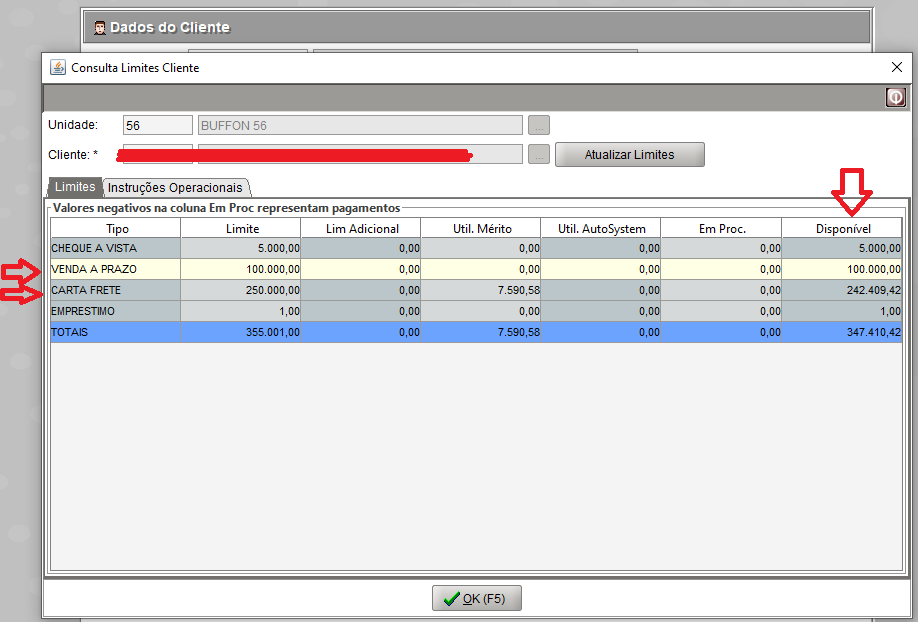Confirm with the OK (F5) button
This screenshot has height=622, width=918.
click(476, 598)
